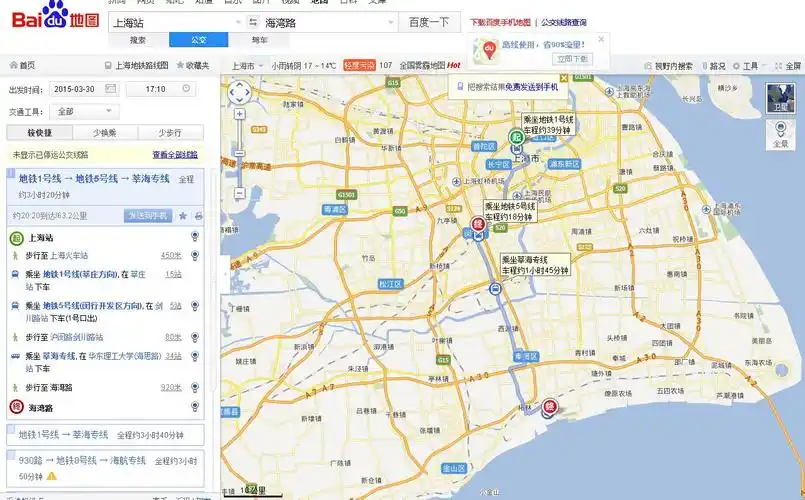Close the send-to-phone tooltip on the map
The image size is (805, 500).
point(564,78)
